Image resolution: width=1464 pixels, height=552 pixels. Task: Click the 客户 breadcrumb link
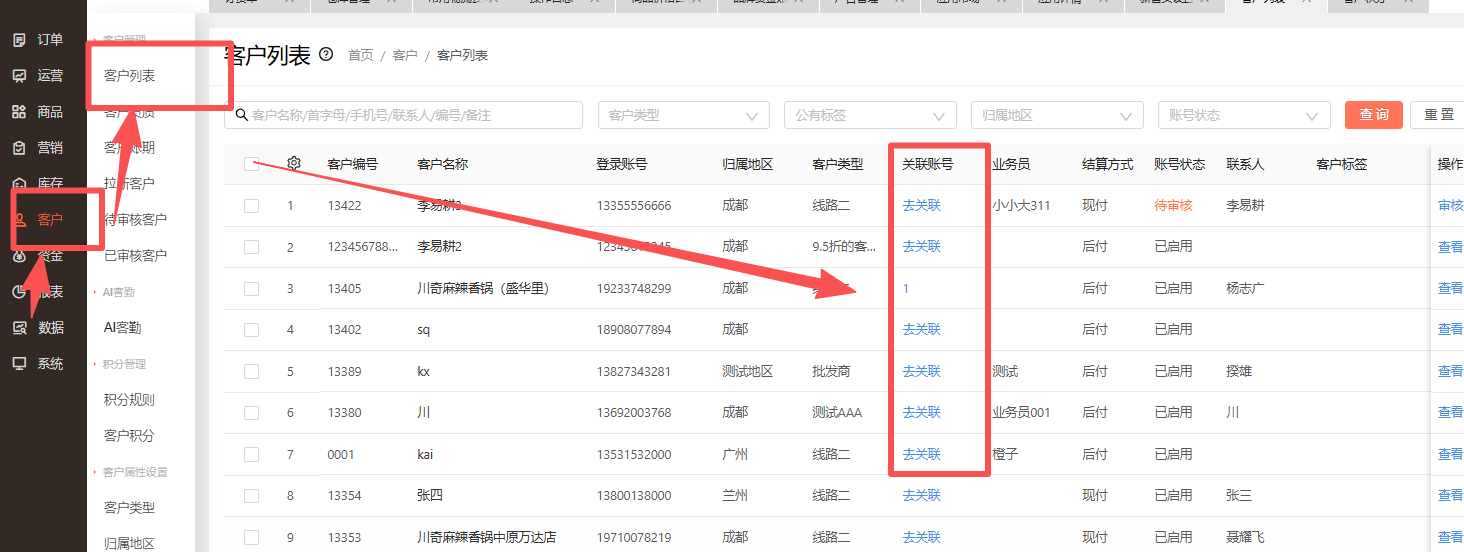point(405,56)
